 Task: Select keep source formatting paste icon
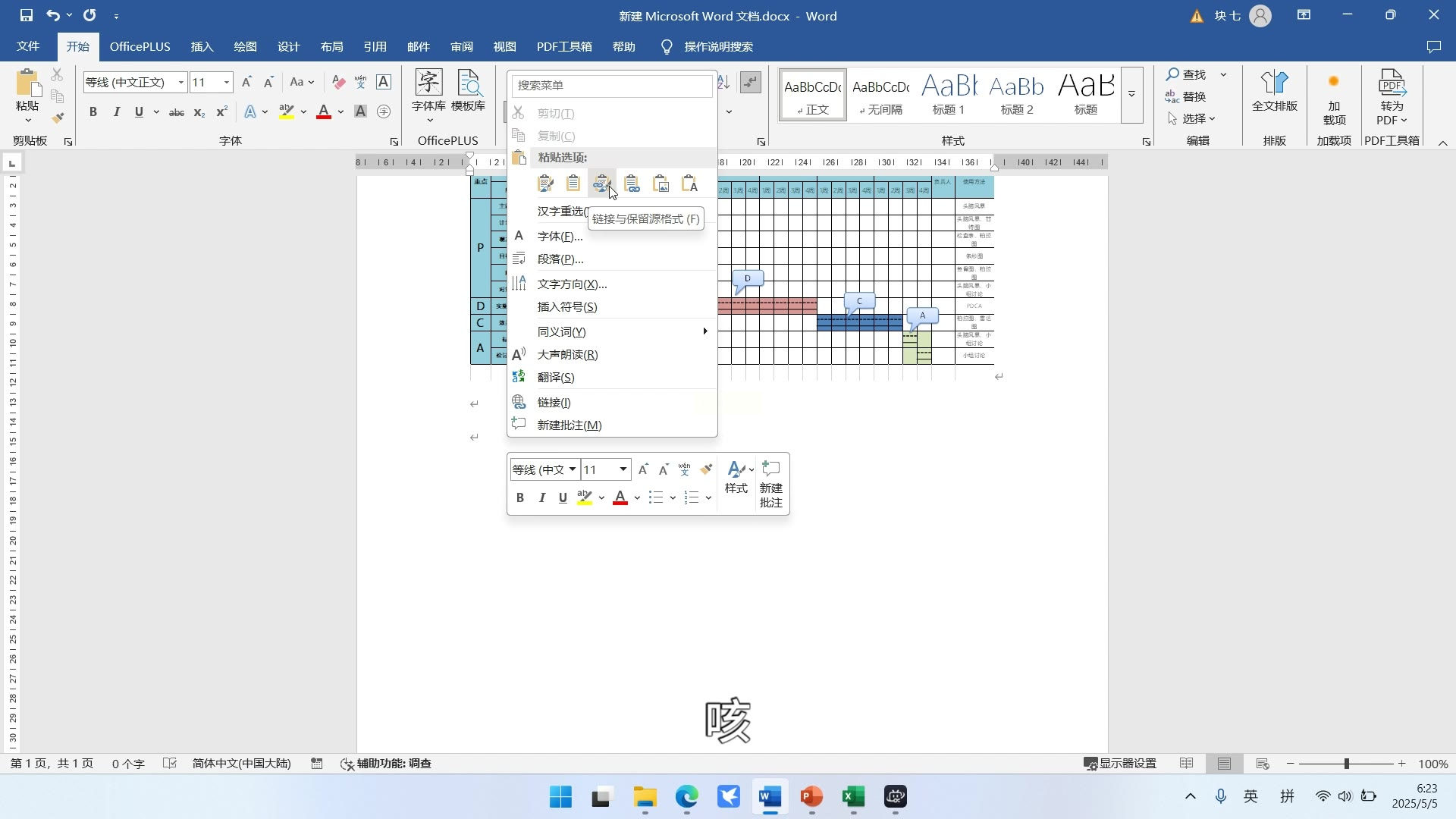point(545,184)
